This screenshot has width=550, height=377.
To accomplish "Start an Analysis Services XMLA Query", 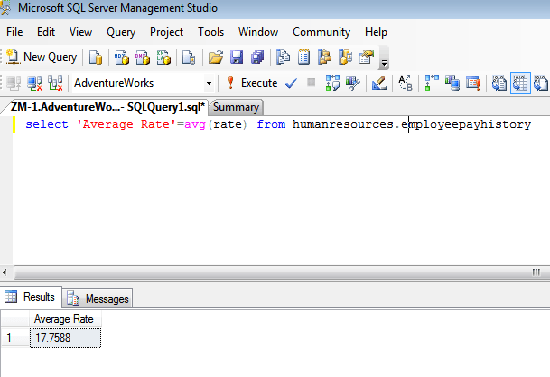I will coord(163,57).
